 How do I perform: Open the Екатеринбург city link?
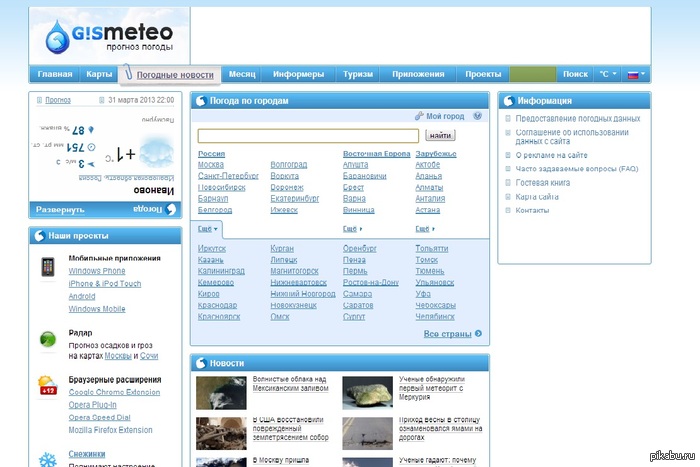(295, 198)
